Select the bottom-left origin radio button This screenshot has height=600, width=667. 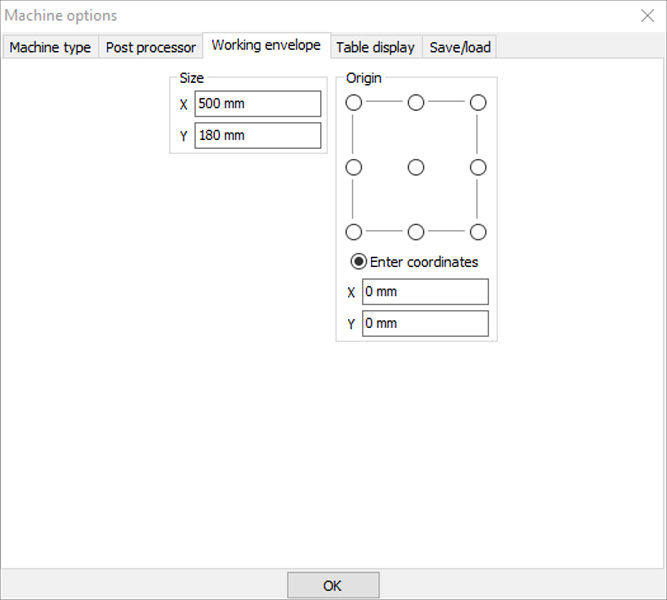pos(354,232)
